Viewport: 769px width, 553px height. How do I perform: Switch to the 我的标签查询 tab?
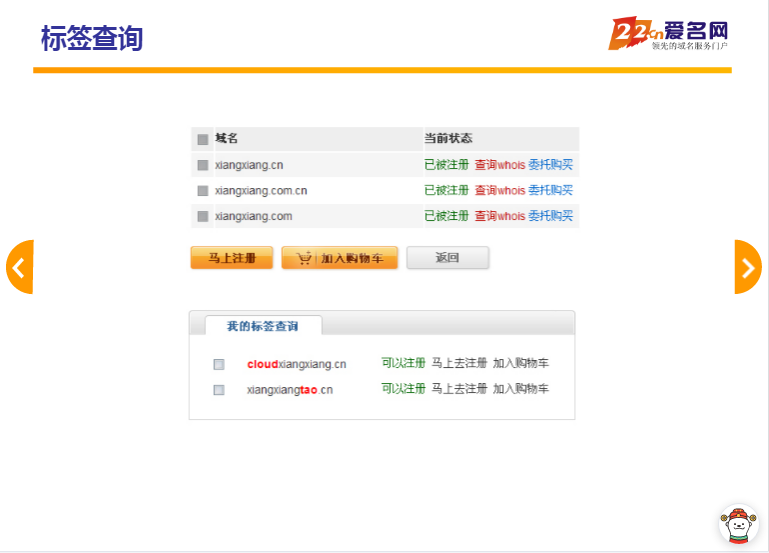coord(262,326)
